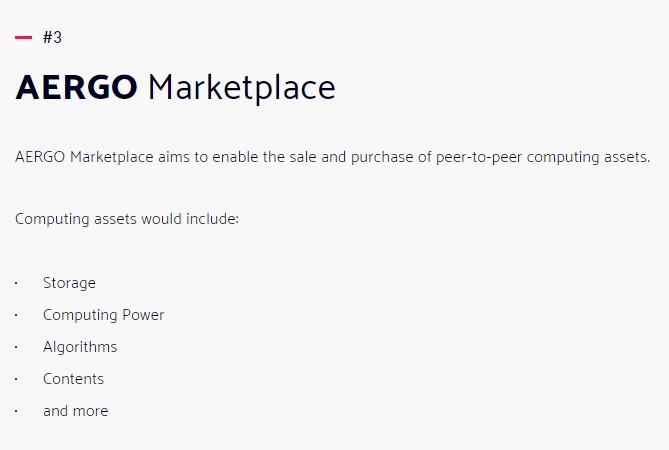Click 'AERGO Marketplace' at the paragraph start
The width and height of the screenshot is (669, 450).
tap(84, 157)
